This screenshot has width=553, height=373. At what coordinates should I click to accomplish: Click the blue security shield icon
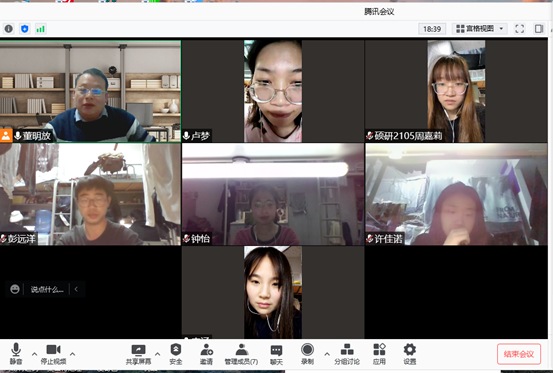(x=25, y=29)
